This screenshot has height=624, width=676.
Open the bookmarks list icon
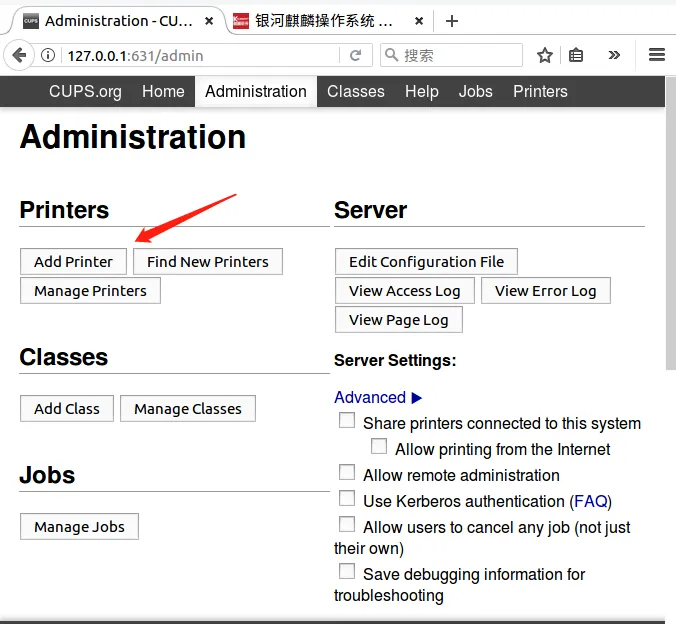point(576,56)
